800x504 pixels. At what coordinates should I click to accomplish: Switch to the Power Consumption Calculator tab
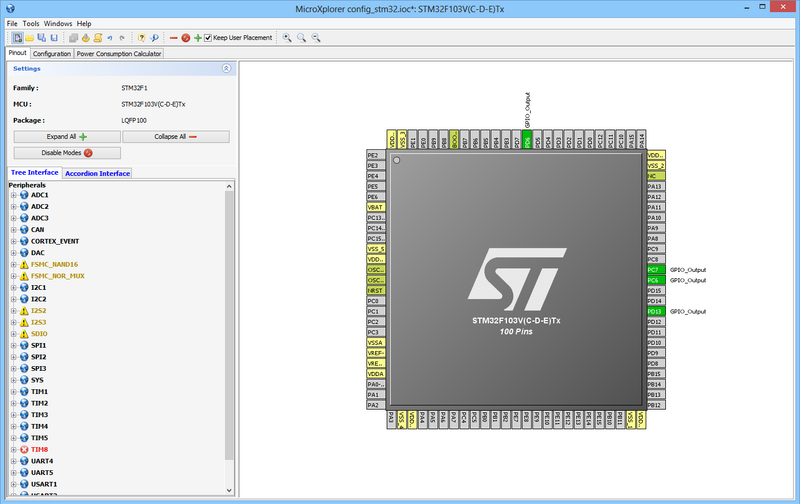pos(119,54)
